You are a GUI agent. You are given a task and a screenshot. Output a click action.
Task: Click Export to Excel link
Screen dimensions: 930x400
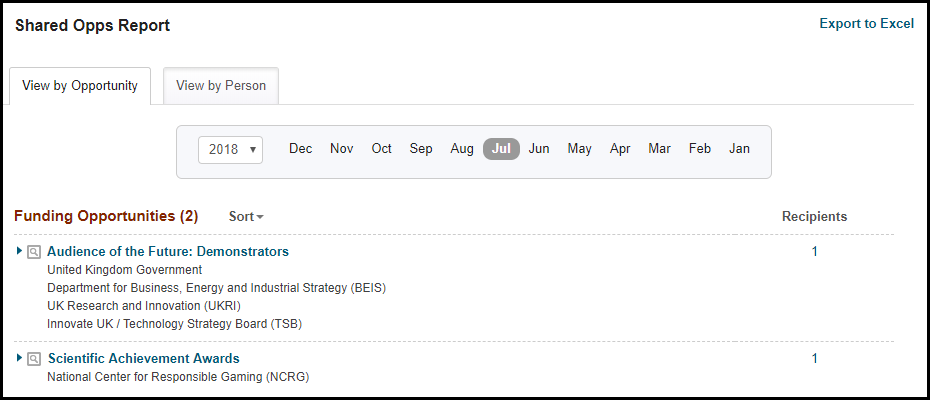(866, 24)
